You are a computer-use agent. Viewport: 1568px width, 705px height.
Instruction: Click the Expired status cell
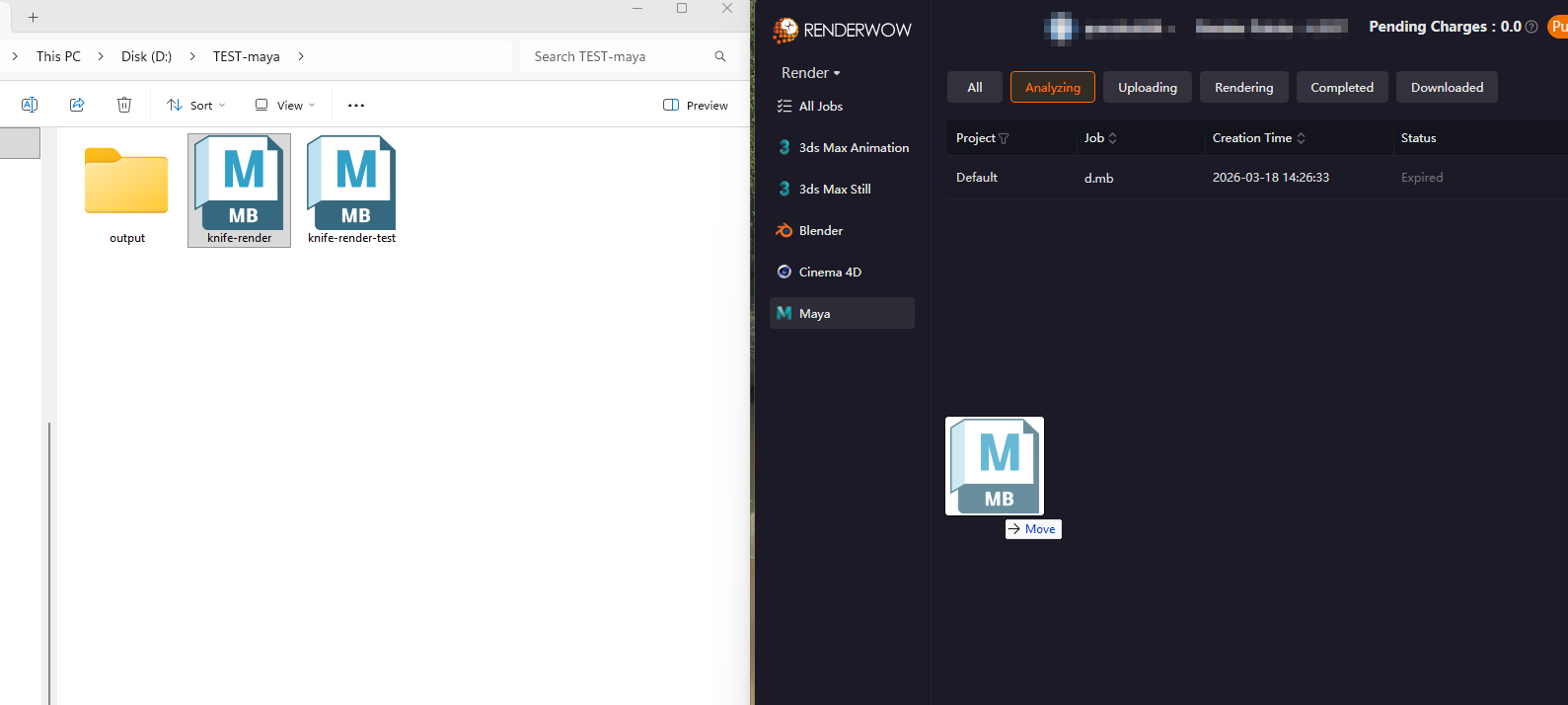1422,178
